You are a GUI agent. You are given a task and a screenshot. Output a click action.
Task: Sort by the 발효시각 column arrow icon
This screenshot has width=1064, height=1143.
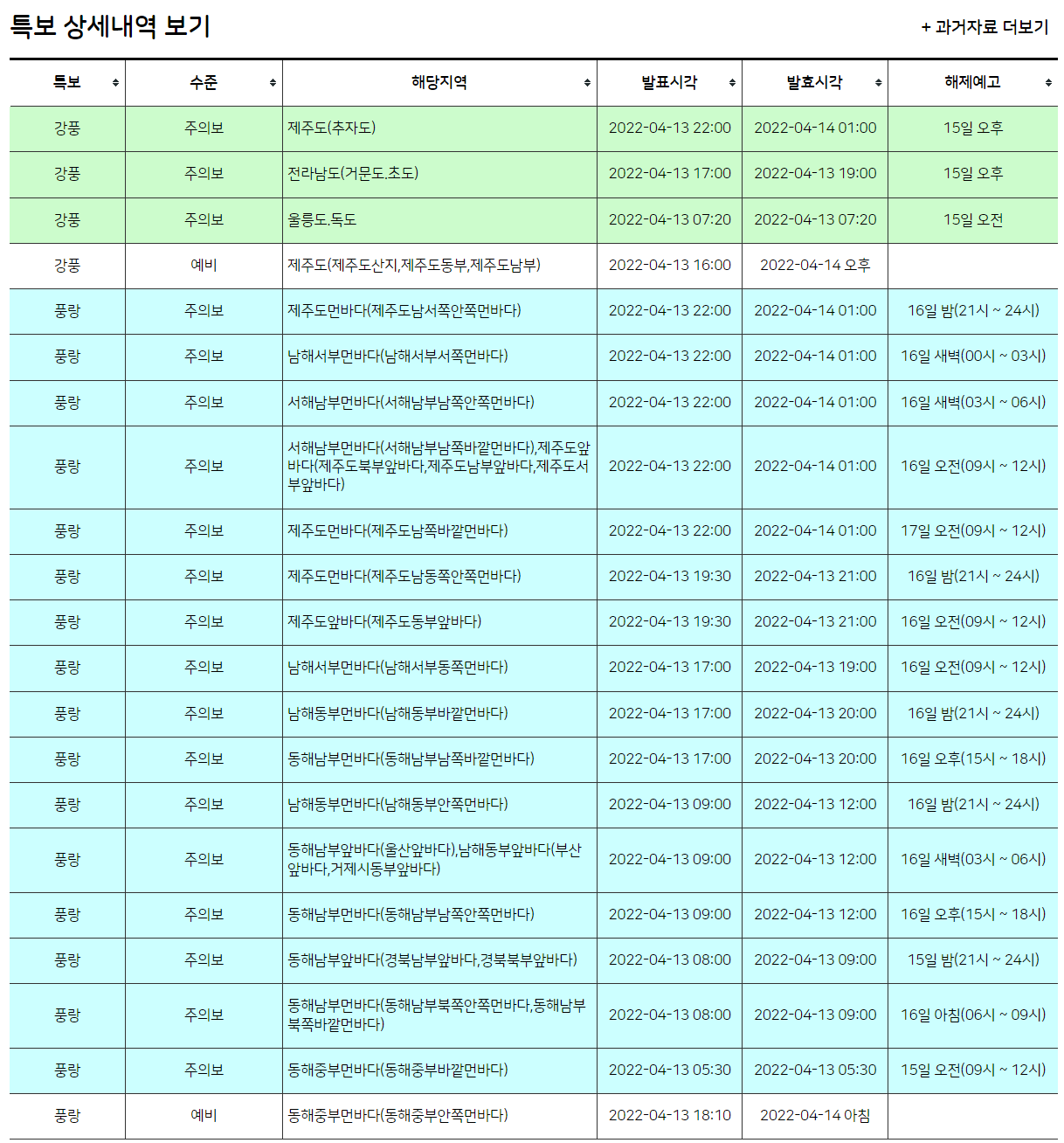(878, 83)
